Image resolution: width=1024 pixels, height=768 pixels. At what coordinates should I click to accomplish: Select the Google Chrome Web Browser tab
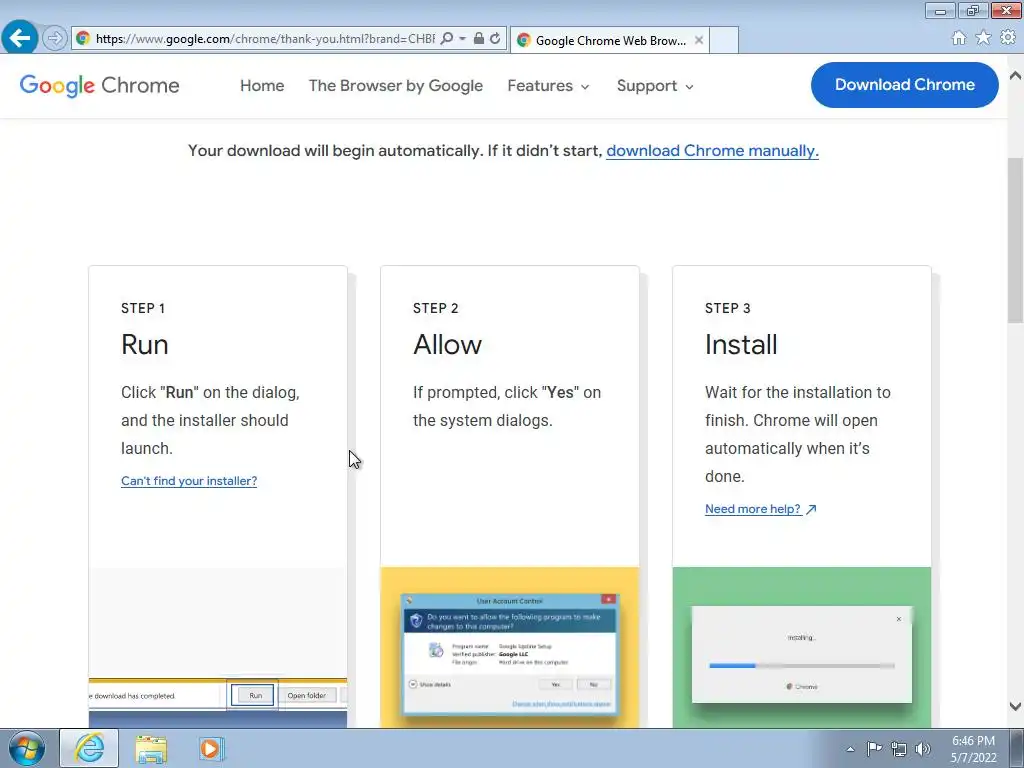[x=610, y=40]
